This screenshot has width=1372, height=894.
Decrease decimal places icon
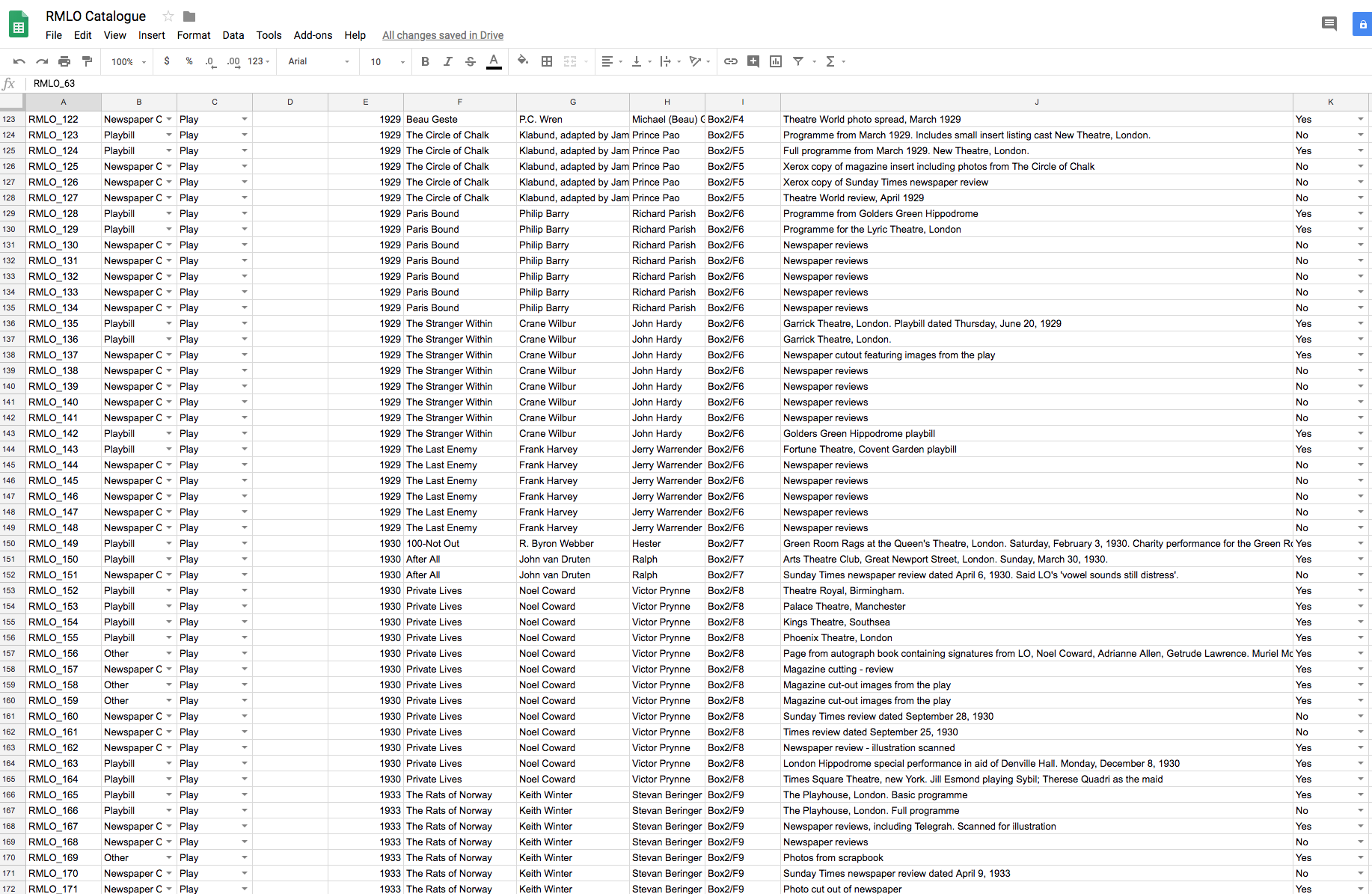(x=210, y=61)
